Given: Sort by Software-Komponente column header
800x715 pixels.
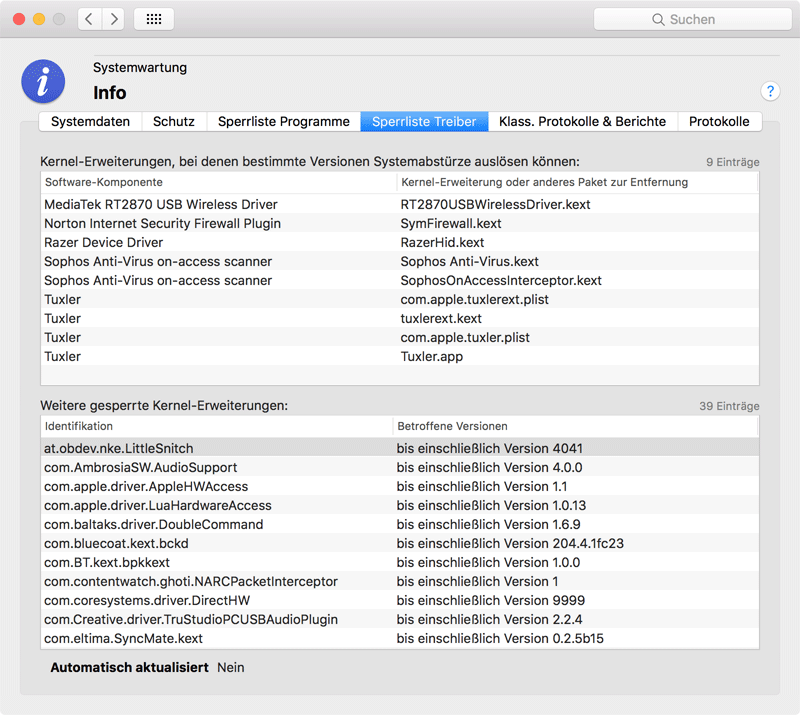Looking at the screenshot, I should (x=218, y=182).
